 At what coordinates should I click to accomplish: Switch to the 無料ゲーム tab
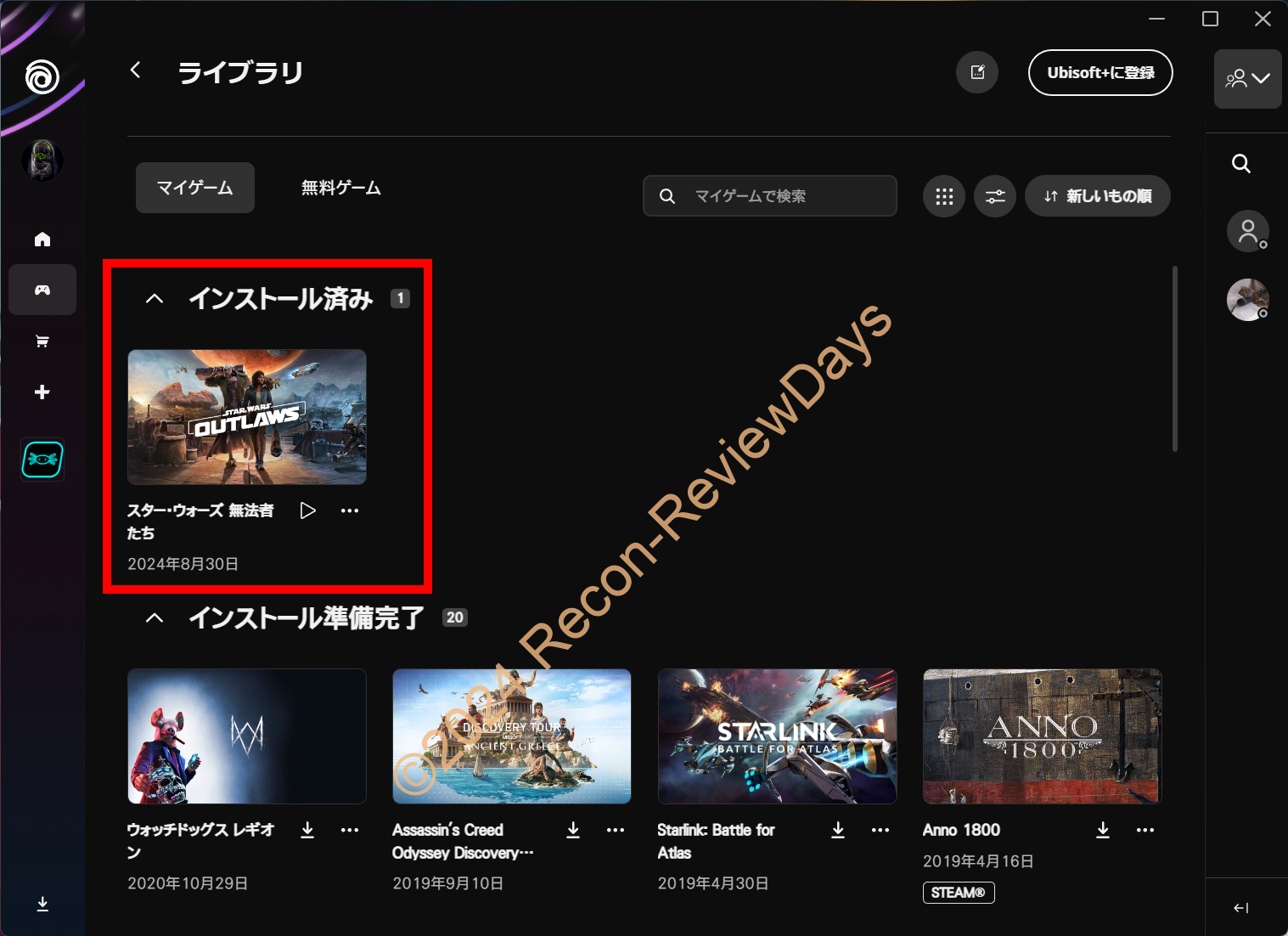(341, 188)
